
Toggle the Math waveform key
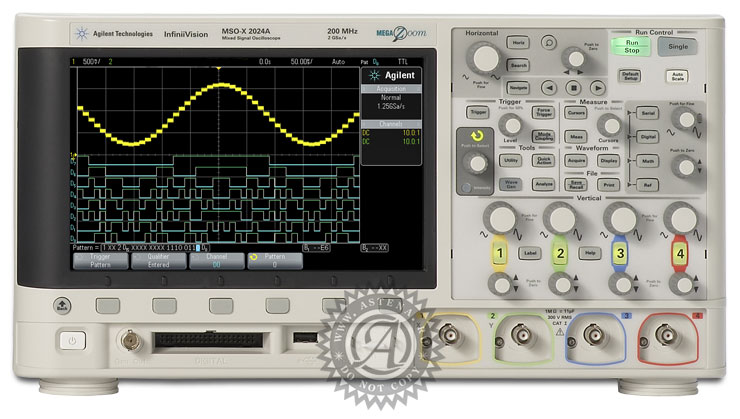pyautogui.click(x=648, y=161)
